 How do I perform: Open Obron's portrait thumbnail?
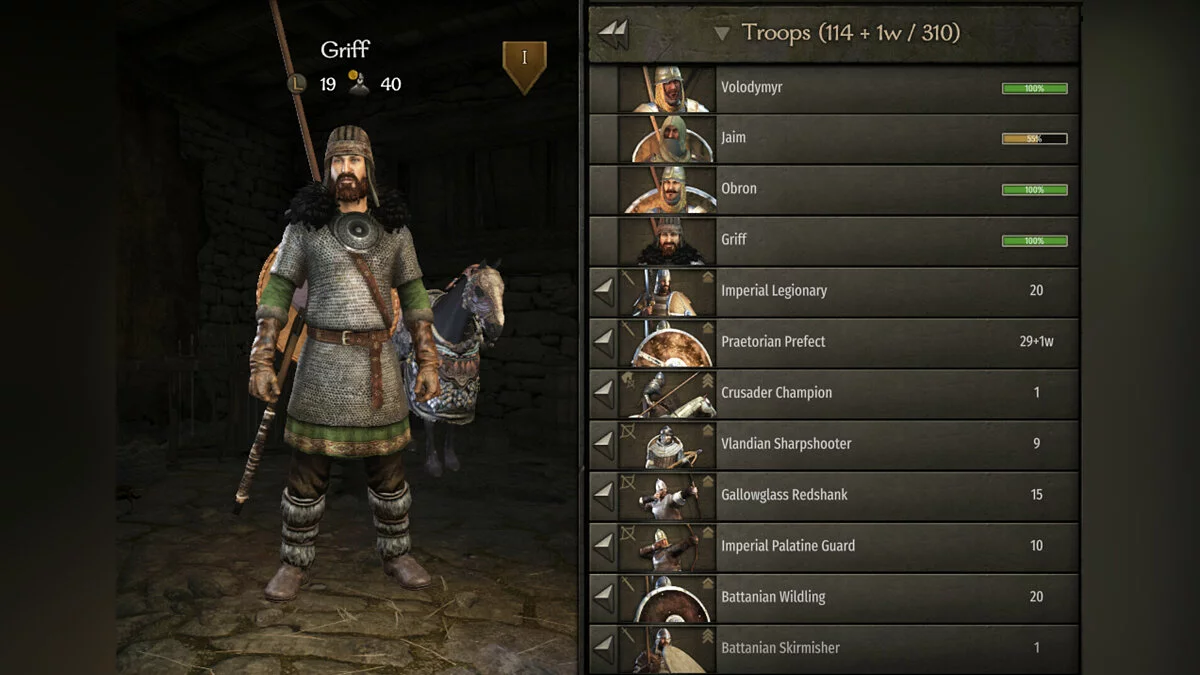pyautogui.click(x=668, y=189)
